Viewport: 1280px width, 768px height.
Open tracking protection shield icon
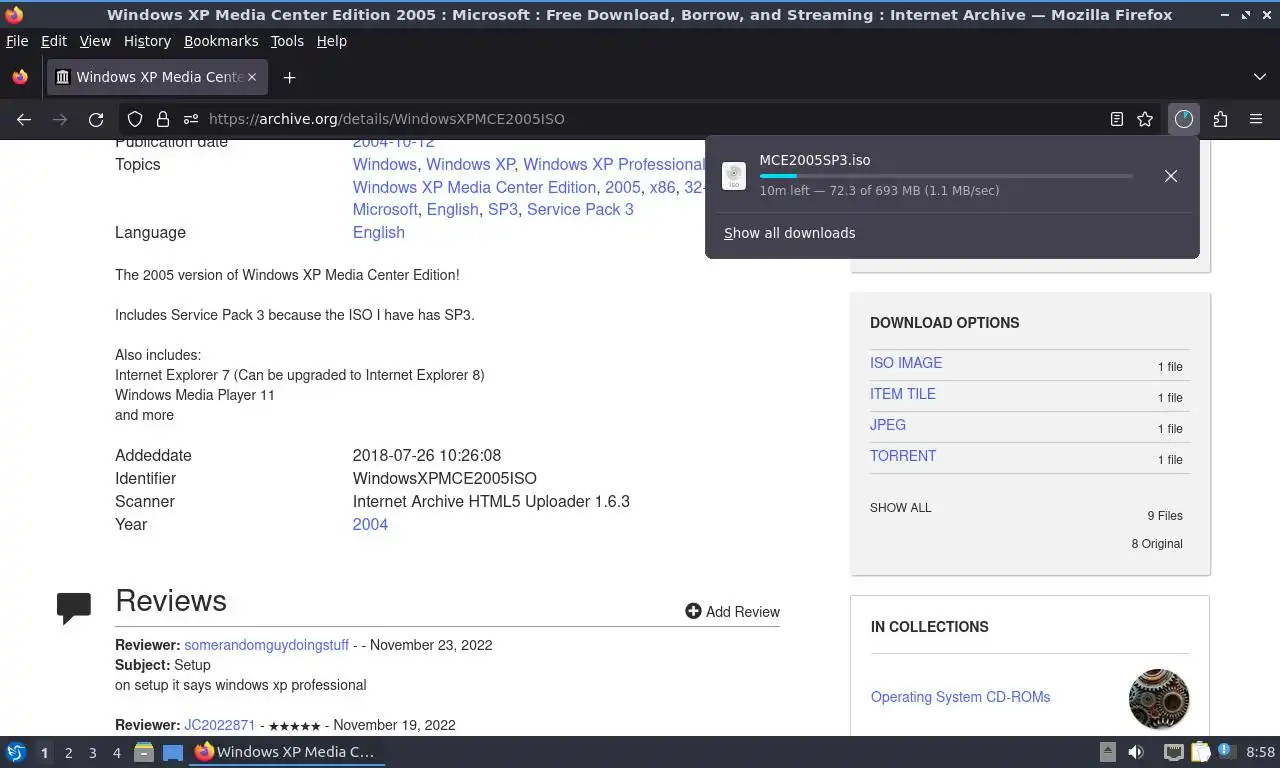click(x=135, y=119)
